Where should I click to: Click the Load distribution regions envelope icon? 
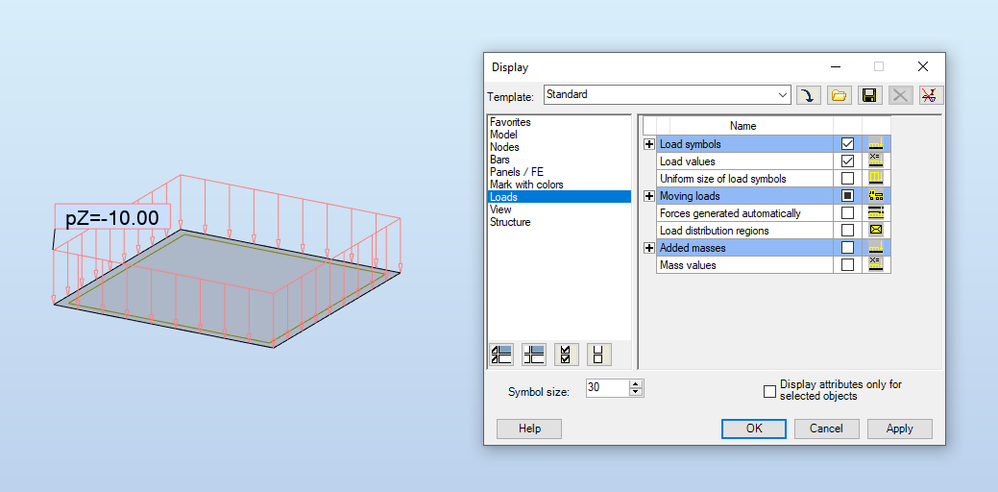876,230
